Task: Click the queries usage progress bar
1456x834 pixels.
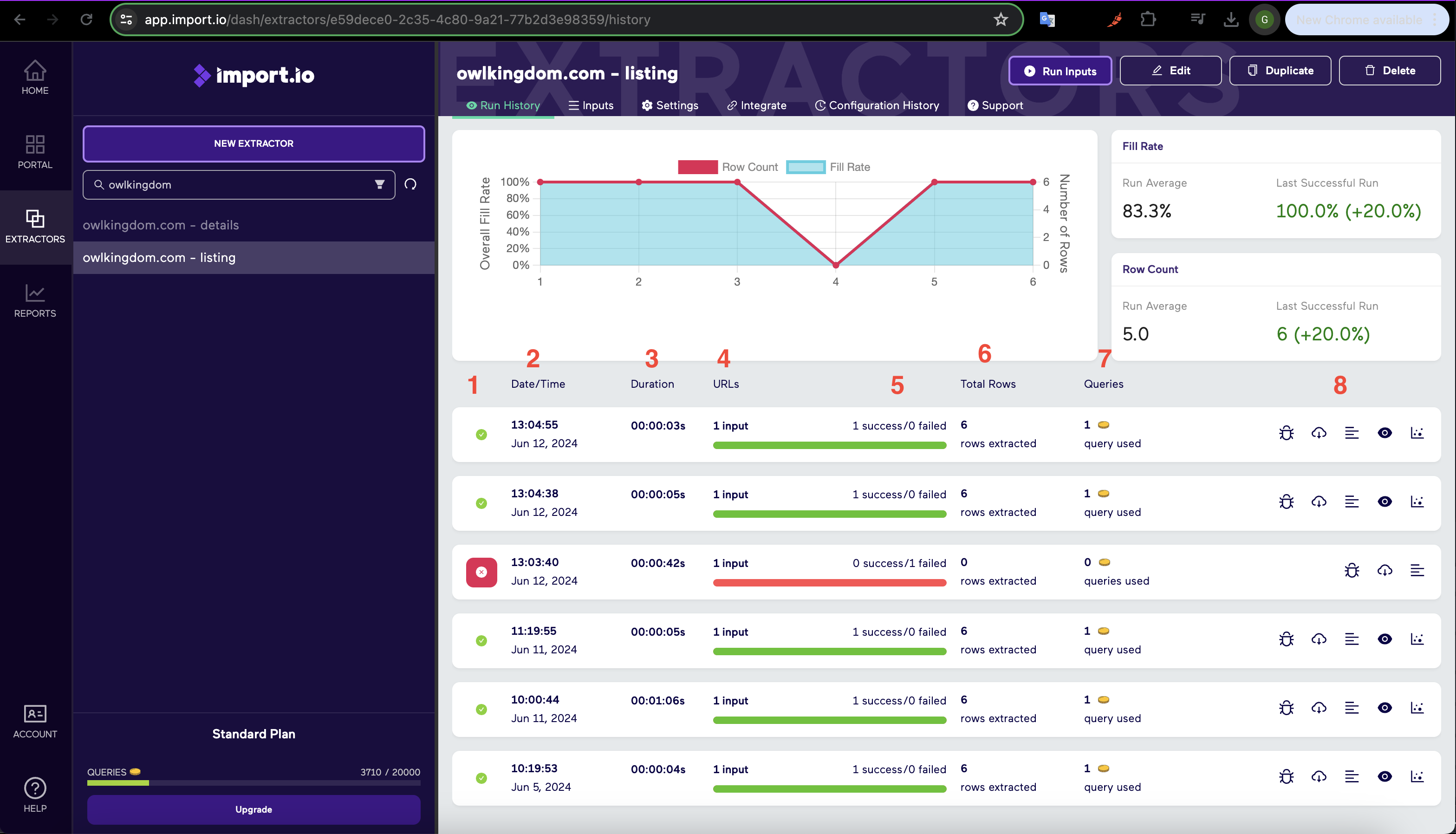Action: pos(253,783)
